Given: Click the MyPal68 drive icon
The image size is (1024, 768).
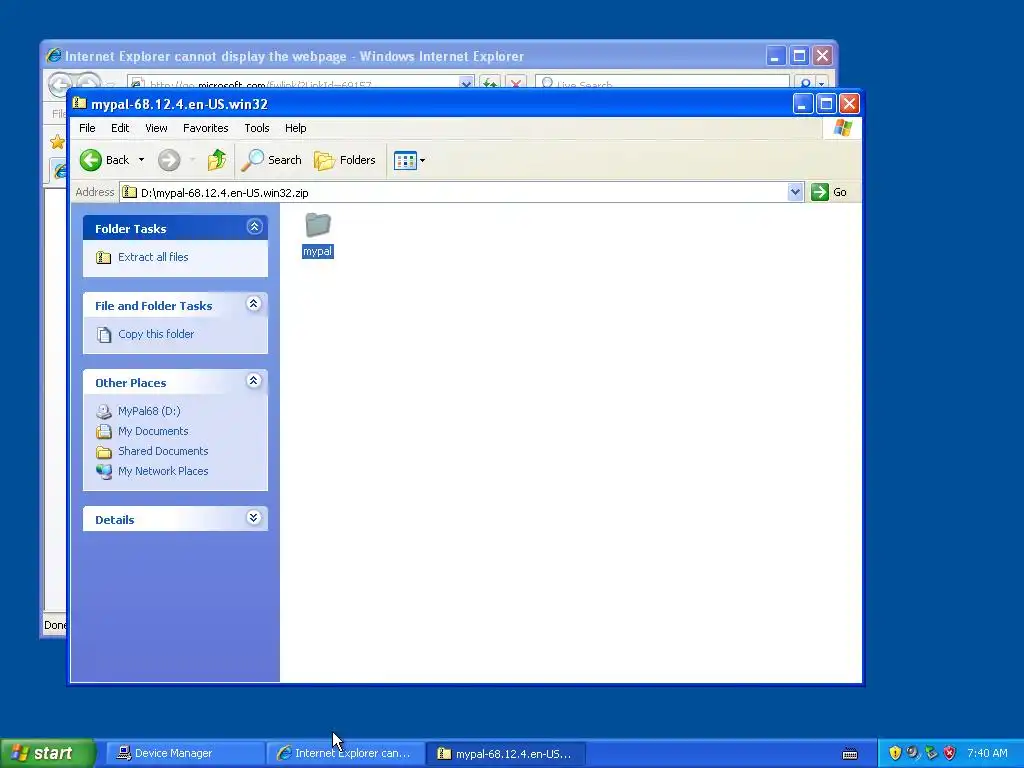Looking at the screenshot, I should [x=104, y=411].
